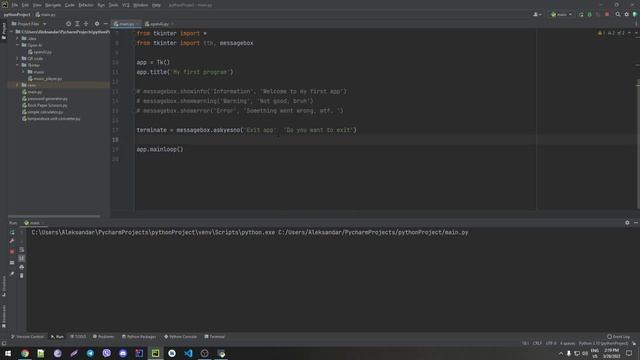Select temperature unit converter.py file

51,118
